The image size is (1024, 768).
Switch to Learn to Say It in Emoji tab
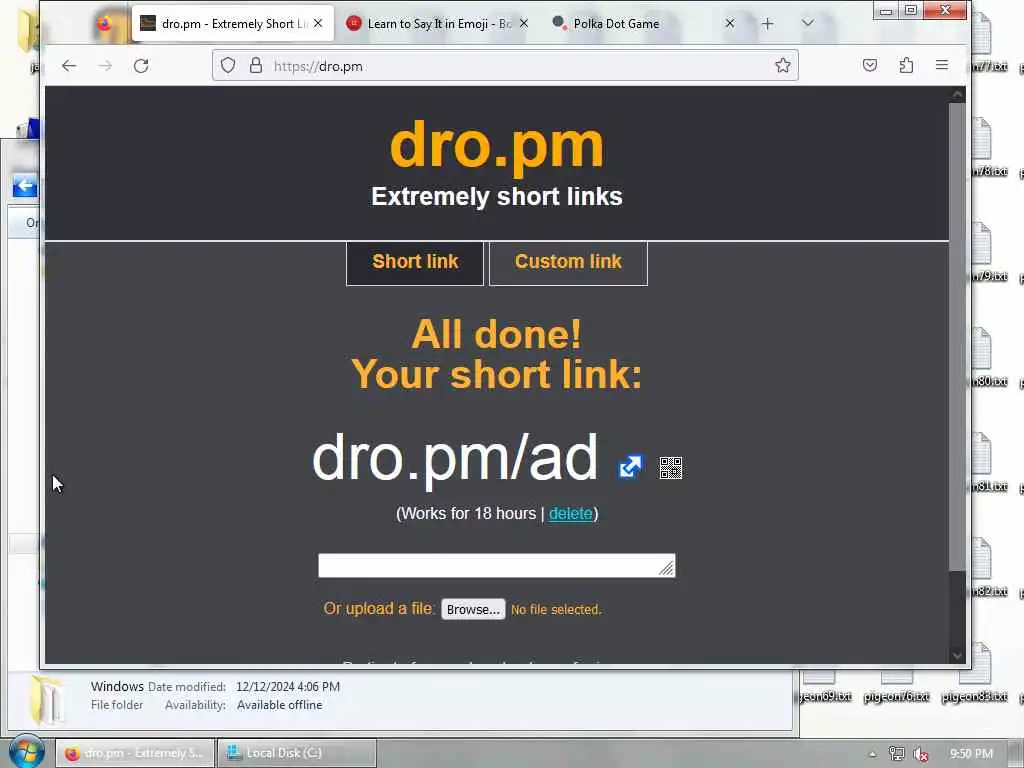[438, 24]
